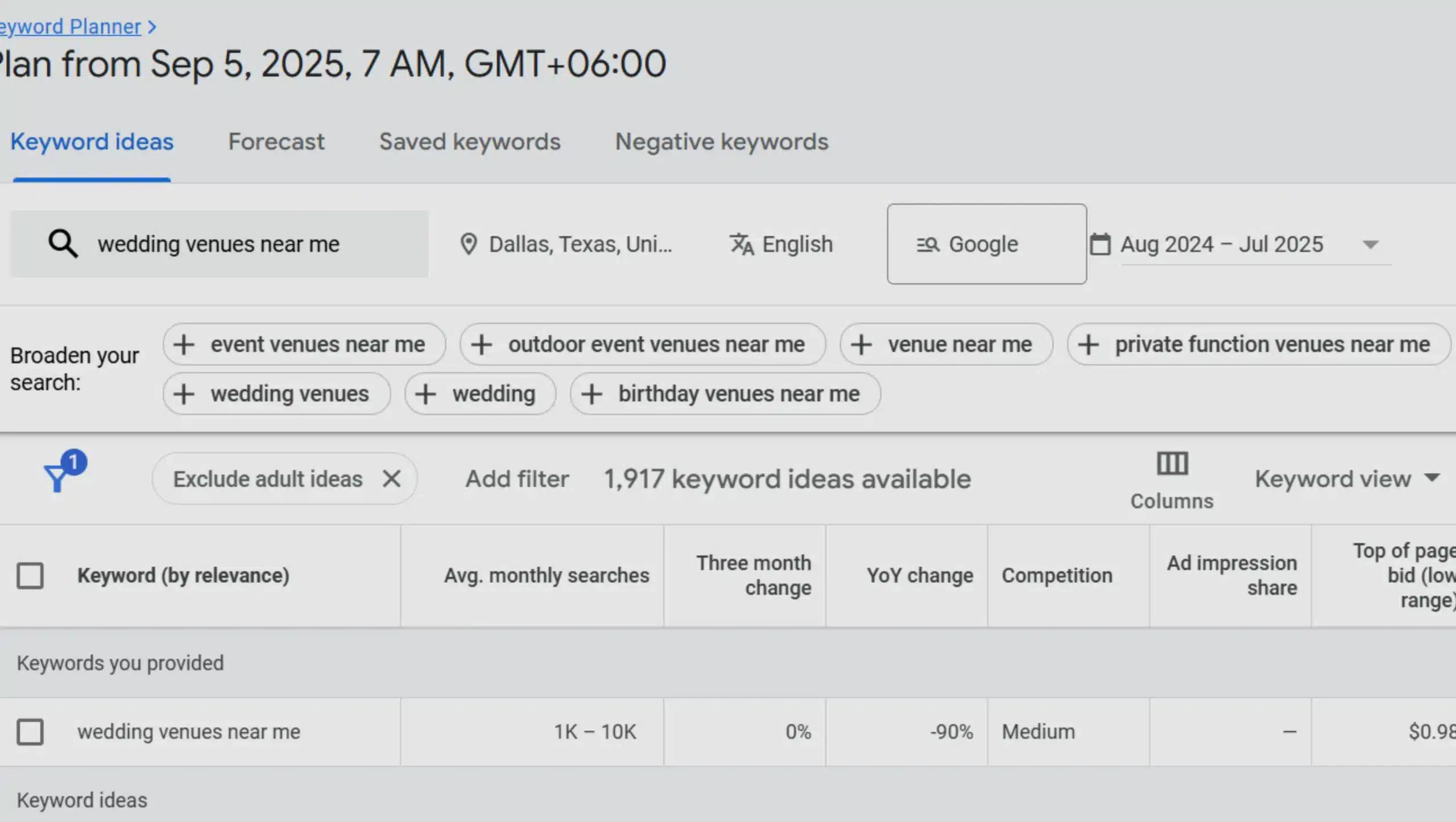The image size is (1456, 822).
Task: Toggle the select-all checkbox in table header
Action: [x=31, y=575]
